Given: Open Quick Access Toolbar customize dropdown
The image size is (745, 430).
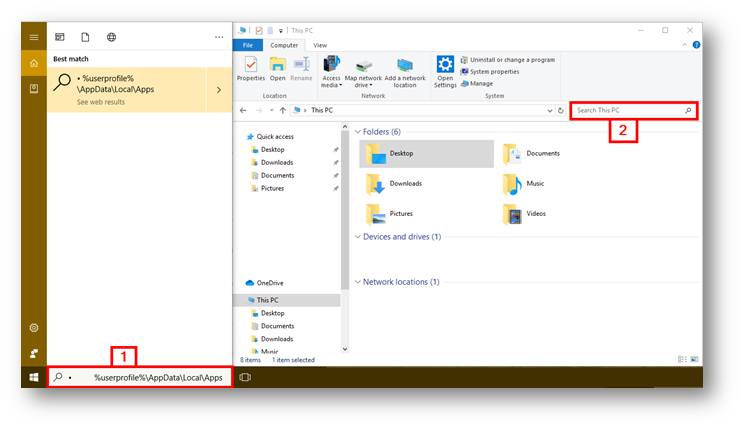Looking at the screenshot, I should [281, 31].
